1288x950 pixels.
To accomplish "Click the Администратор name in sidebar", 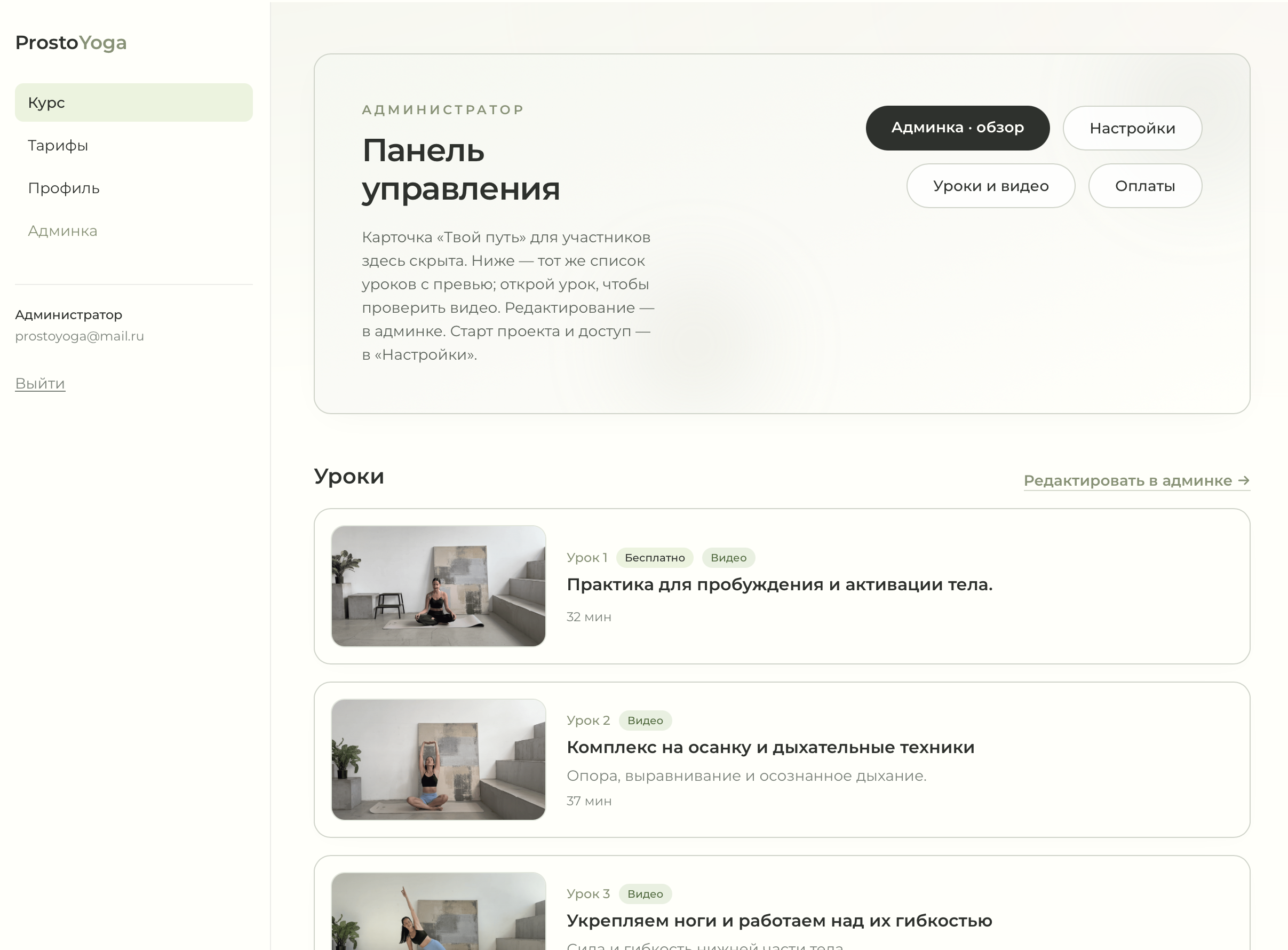I will (x=68, y=315).
